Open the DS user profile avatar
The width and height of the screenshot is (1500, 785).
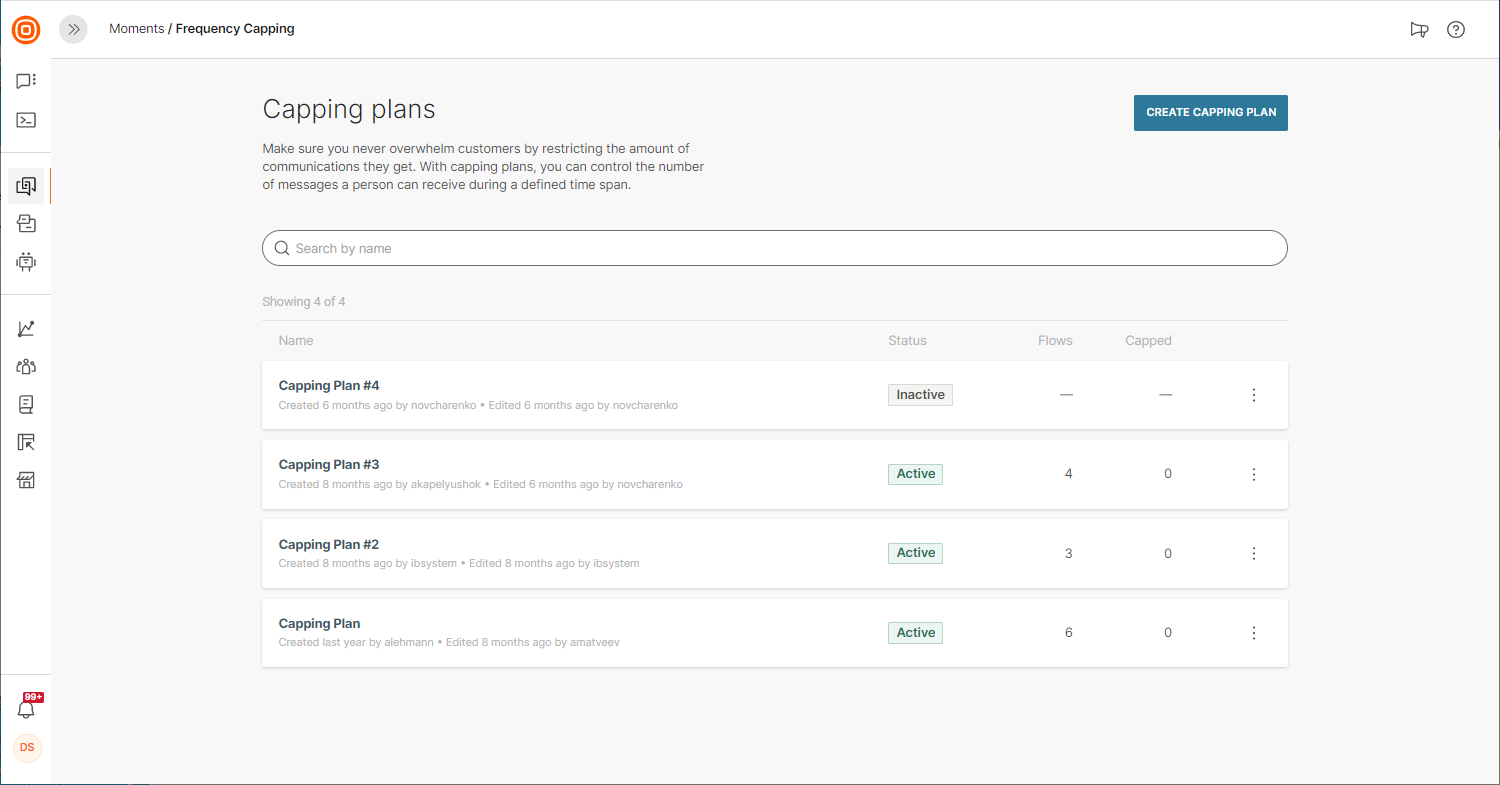27,748
